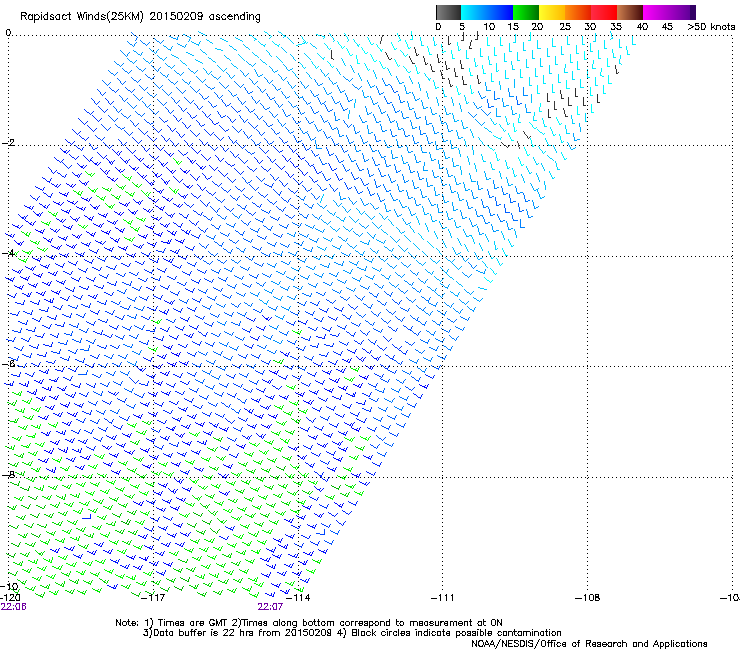Click the '22:07' time marker

pos(270,607)
